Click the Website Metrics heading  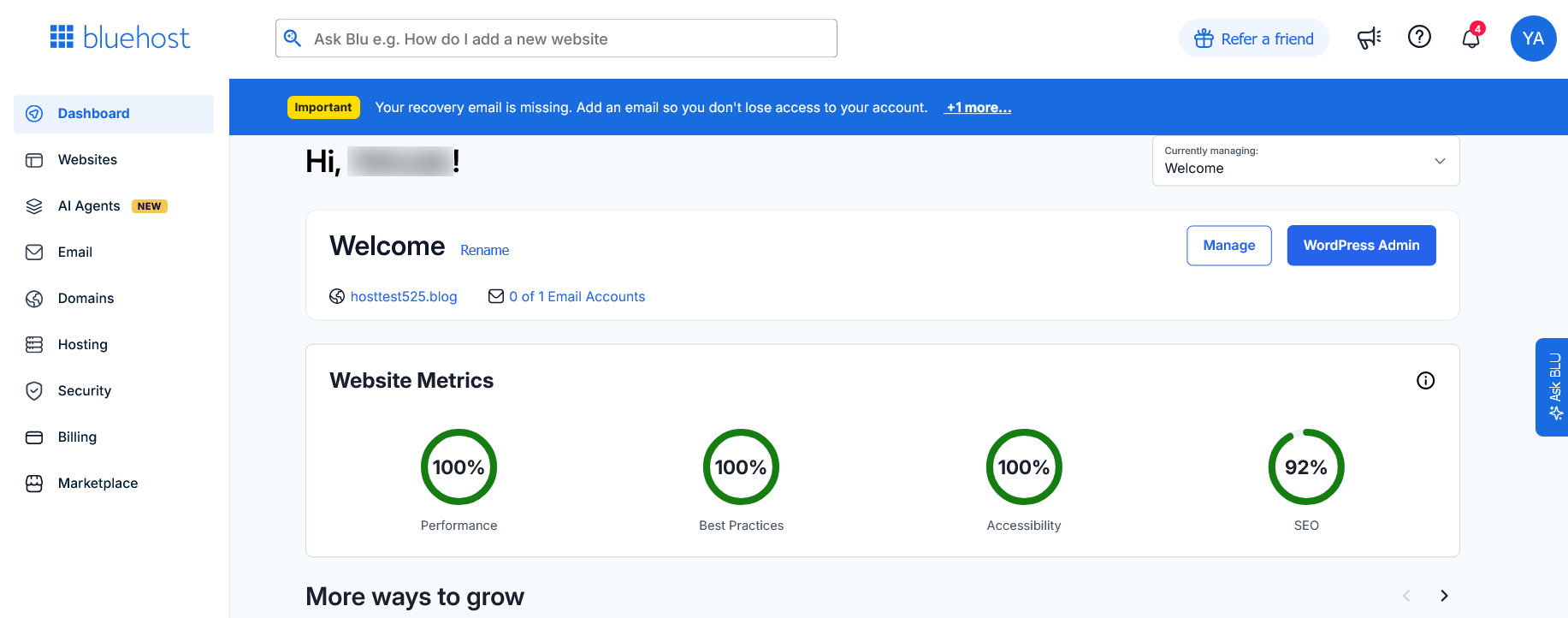point(411,380)
